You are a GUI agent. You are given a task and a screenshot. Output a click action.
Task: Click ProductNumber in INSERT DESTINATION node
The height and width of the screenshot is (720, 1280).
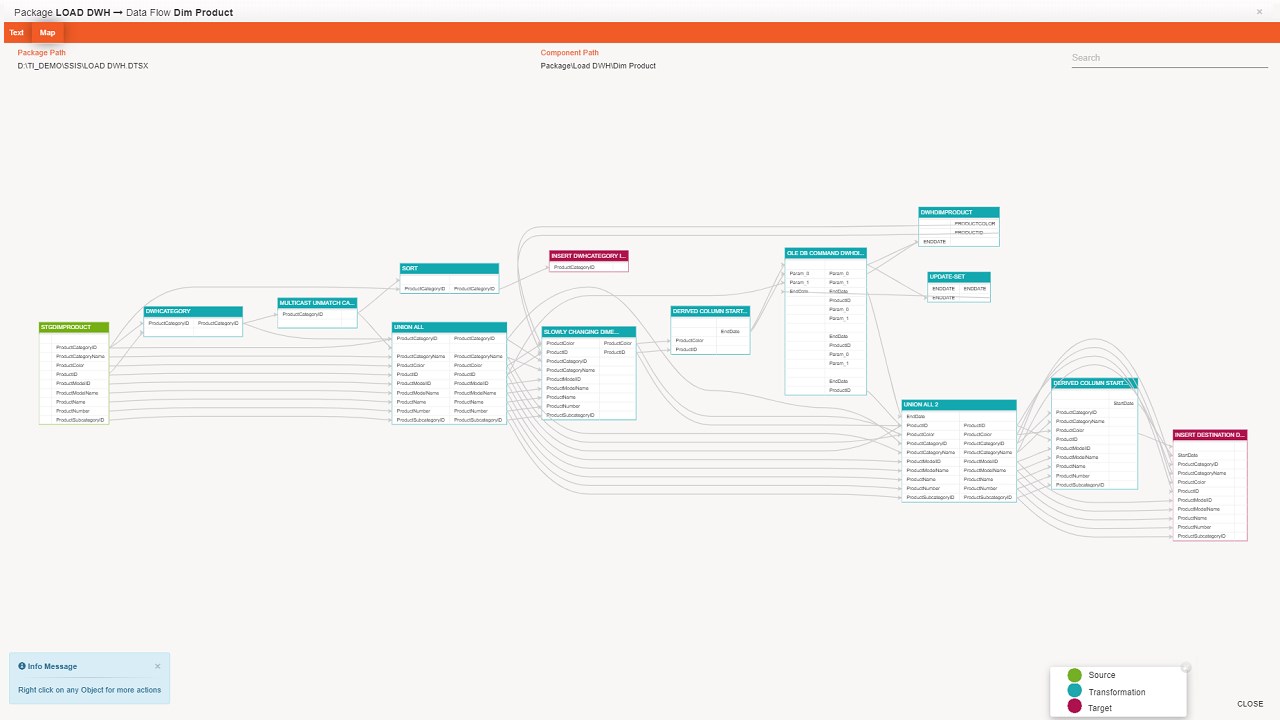pos(1194,527)
